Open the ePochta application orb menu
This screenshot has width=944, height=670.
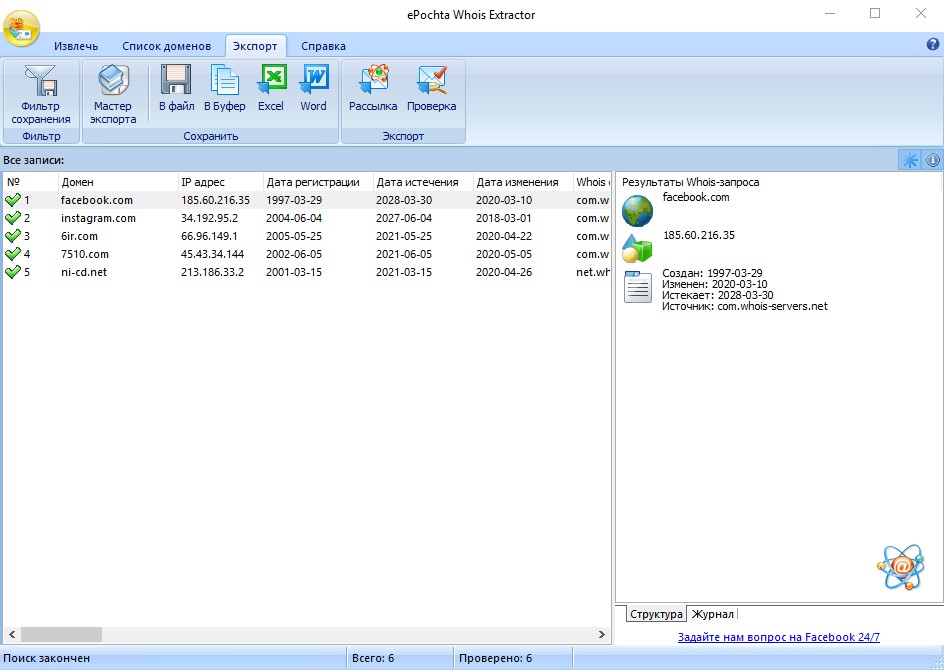22,28
